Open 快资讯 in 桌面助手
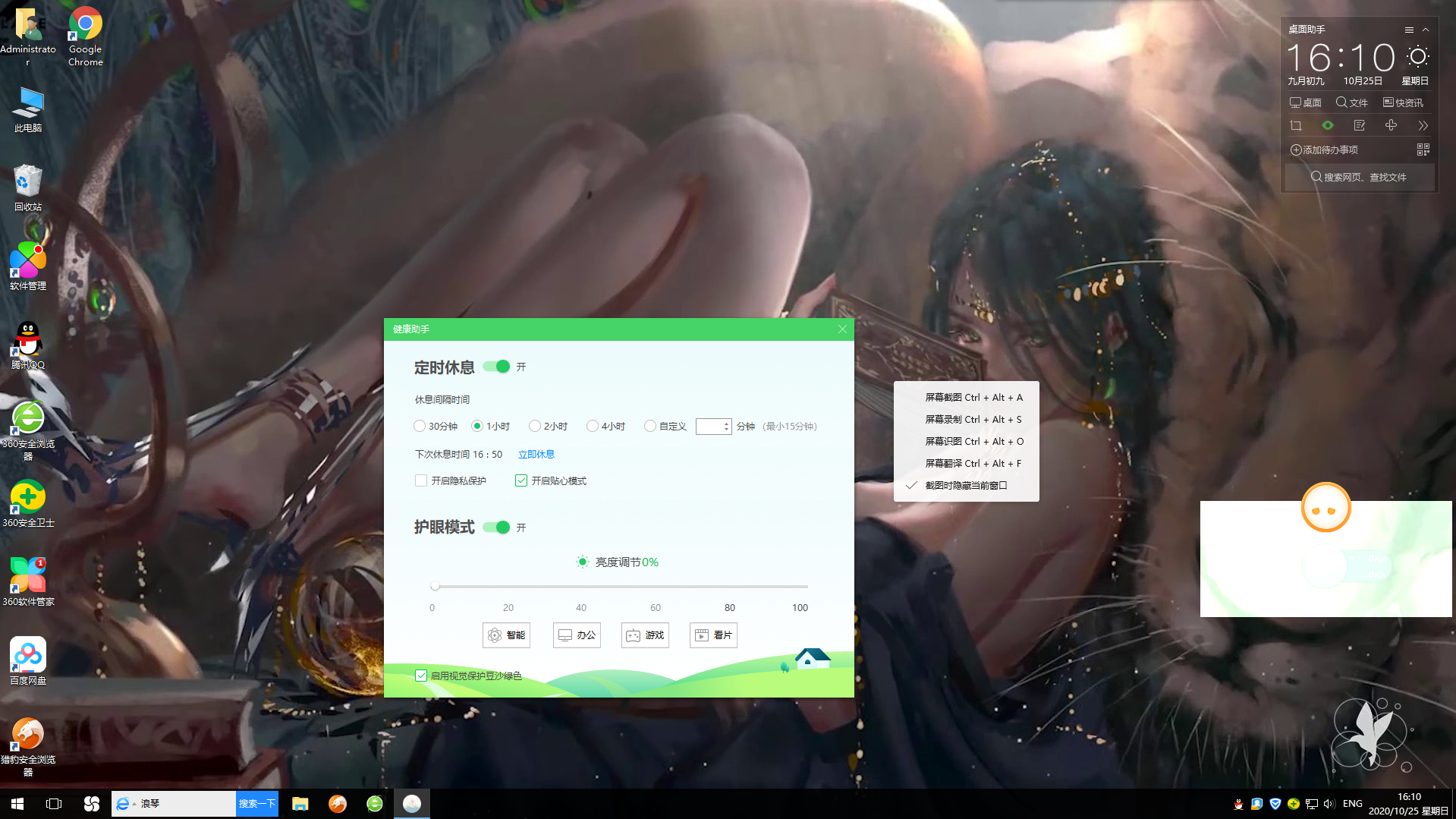Screen dimensions: 1456x819 [x=1402, y=102]
